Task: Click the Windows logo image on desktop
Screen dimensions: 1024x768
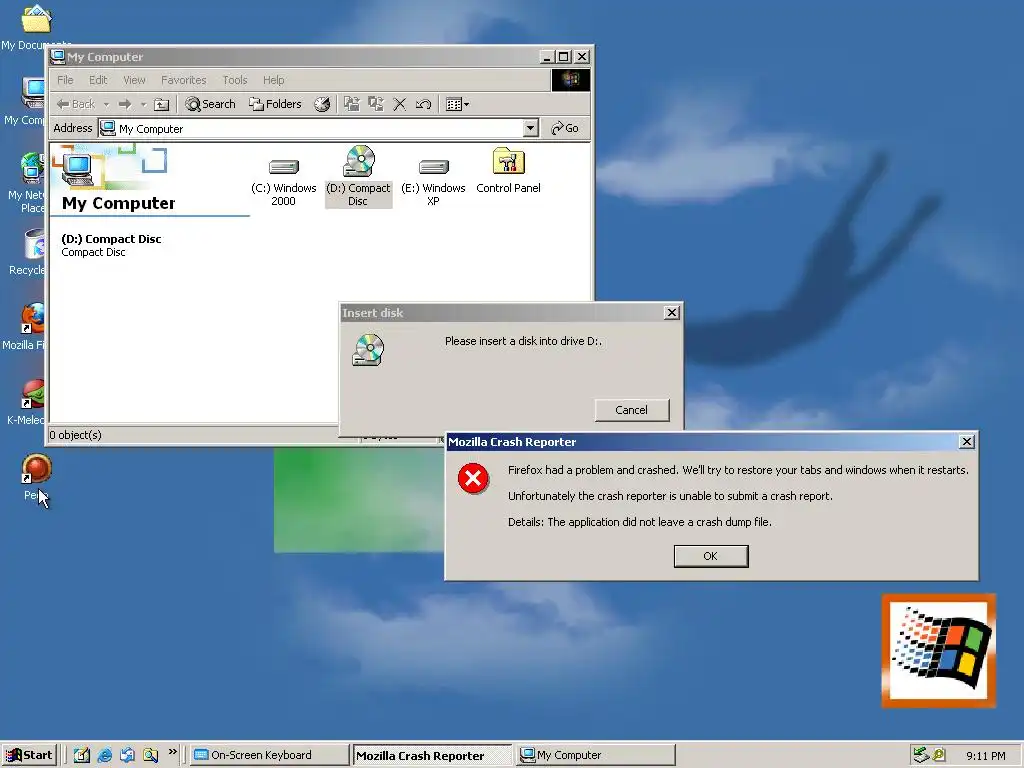Action: (939, 651)
